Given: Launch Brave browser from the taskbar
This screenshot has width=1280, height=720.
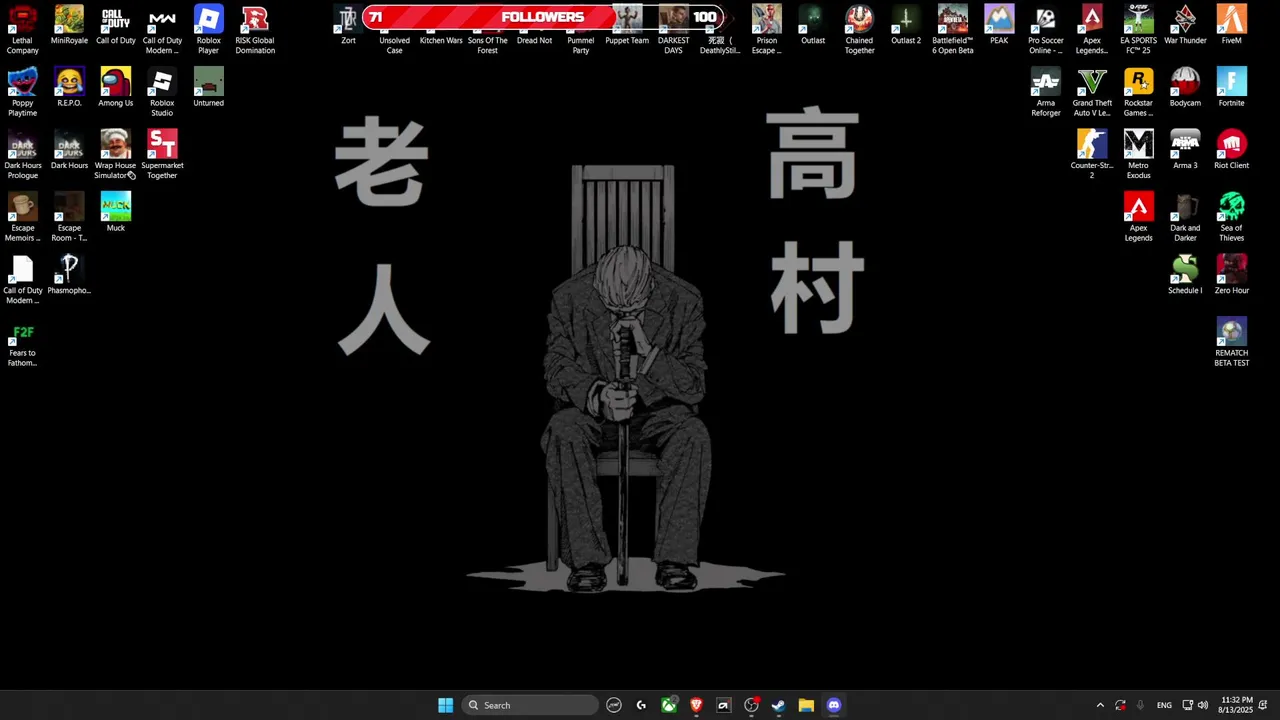Looking at the screenshot, I should coord(696,705).
